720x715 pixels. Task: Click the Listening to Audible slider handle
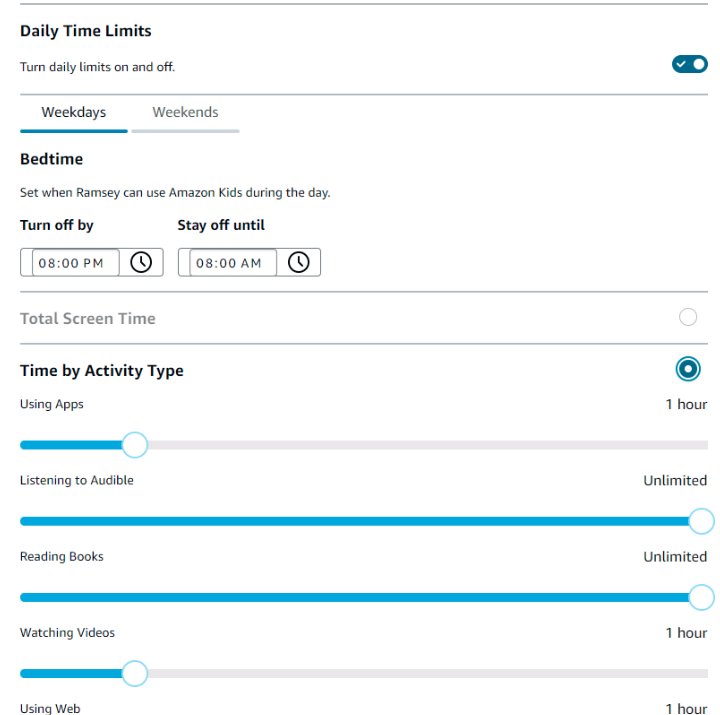coord(701,521)
